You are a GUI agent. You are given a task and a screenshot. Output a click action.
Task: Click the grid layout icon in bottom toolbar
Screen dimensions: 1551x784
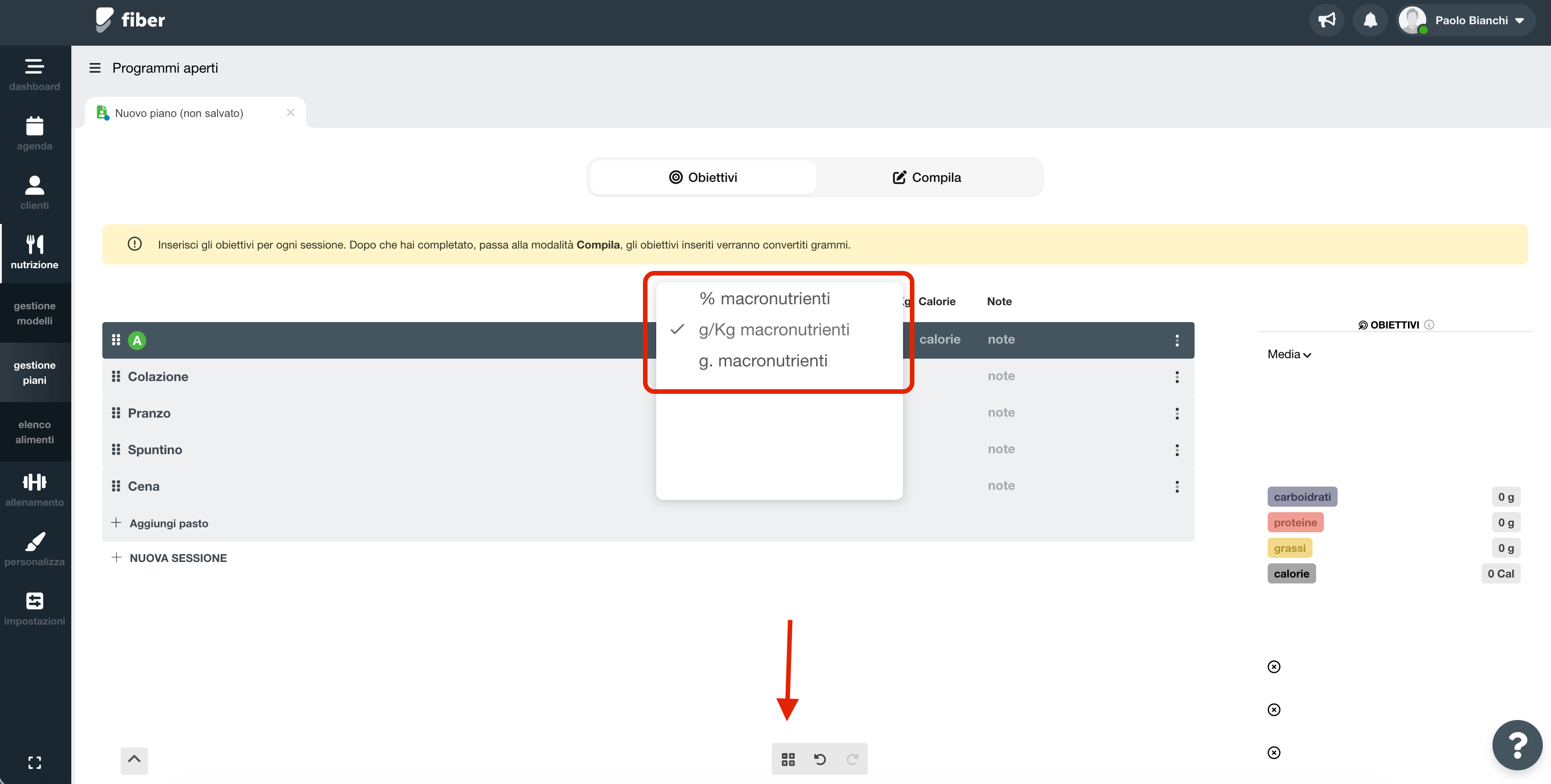click(x=788, y=759)
